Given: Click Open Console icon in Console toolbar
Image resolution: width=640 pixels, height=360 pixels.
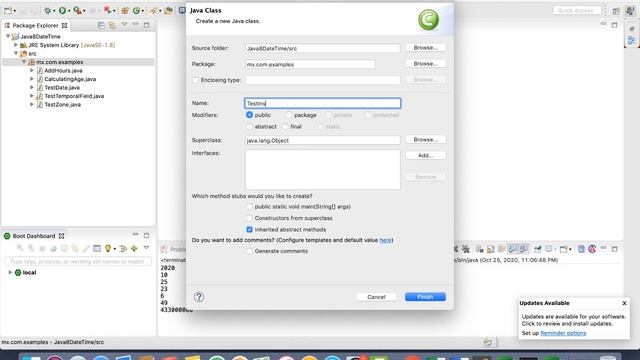Looking at the screenshot, I should (564, 249).
